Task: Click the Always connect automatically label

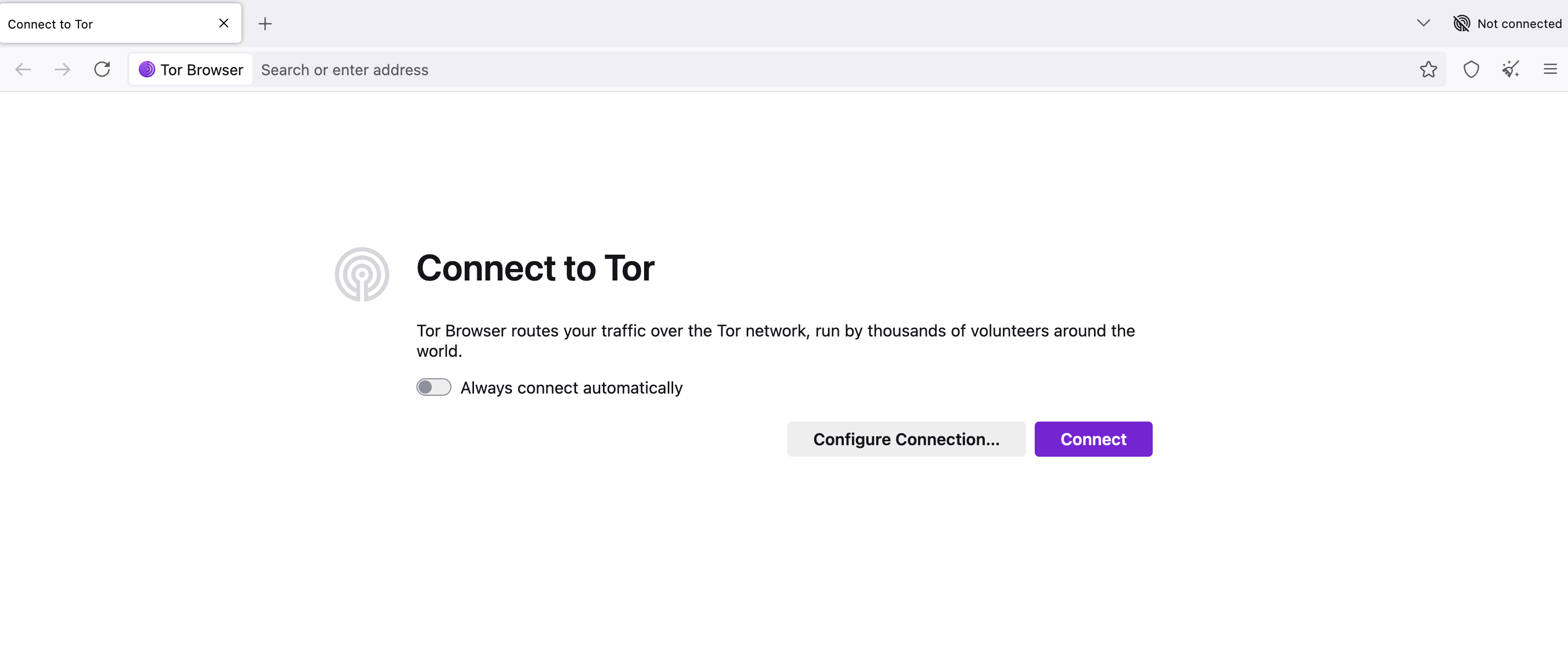Action: click(571, 388)
